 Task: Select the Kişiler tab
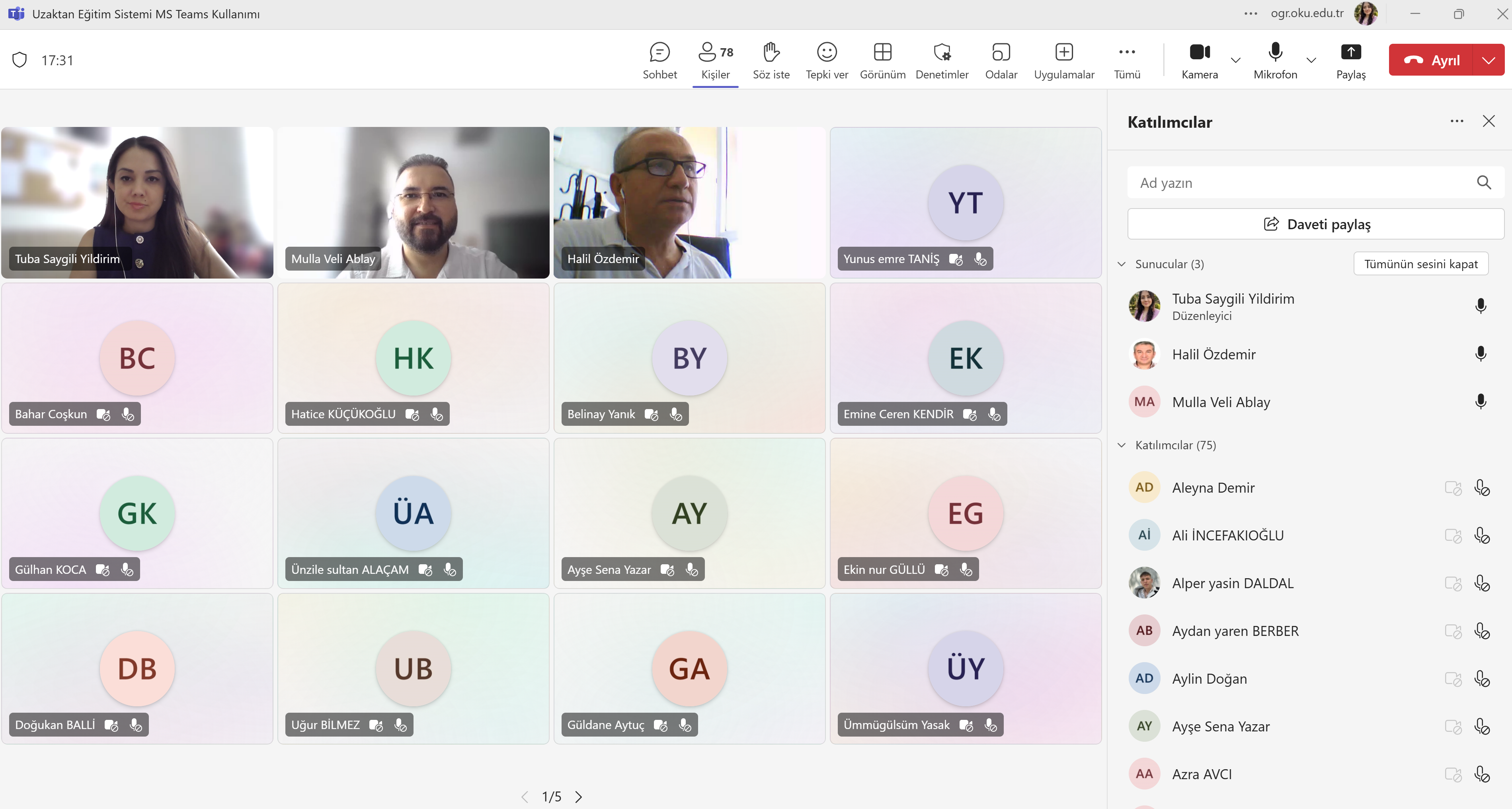click(x=715, y=60)
